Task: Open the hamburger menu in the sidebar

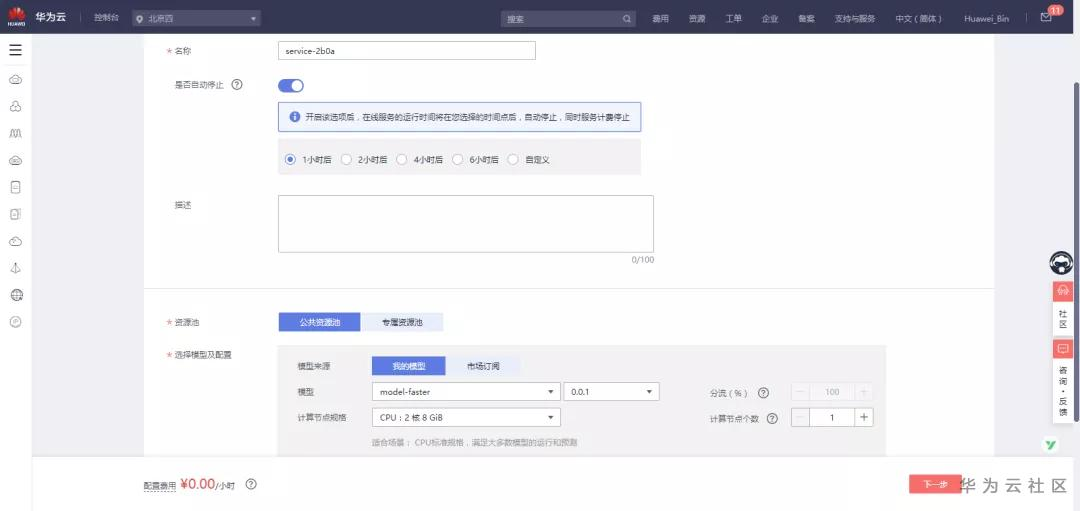Action: click(15, 50)
